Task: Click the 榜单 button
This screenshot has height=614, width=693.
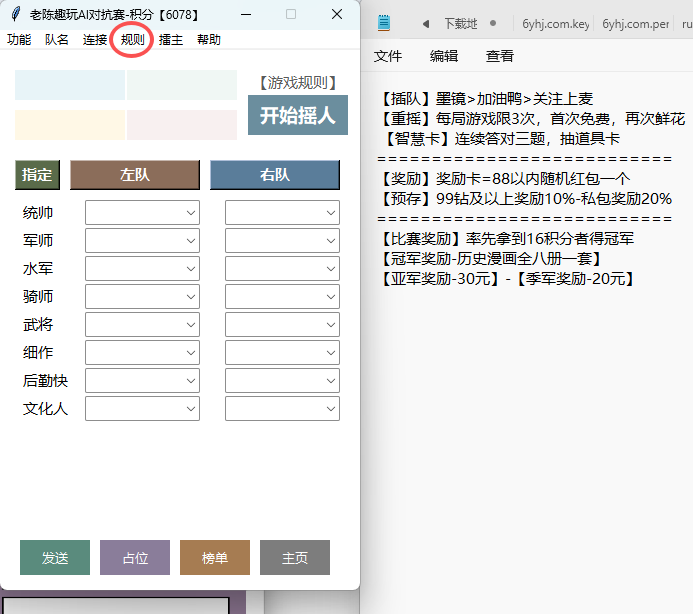Action: point(215,558)
